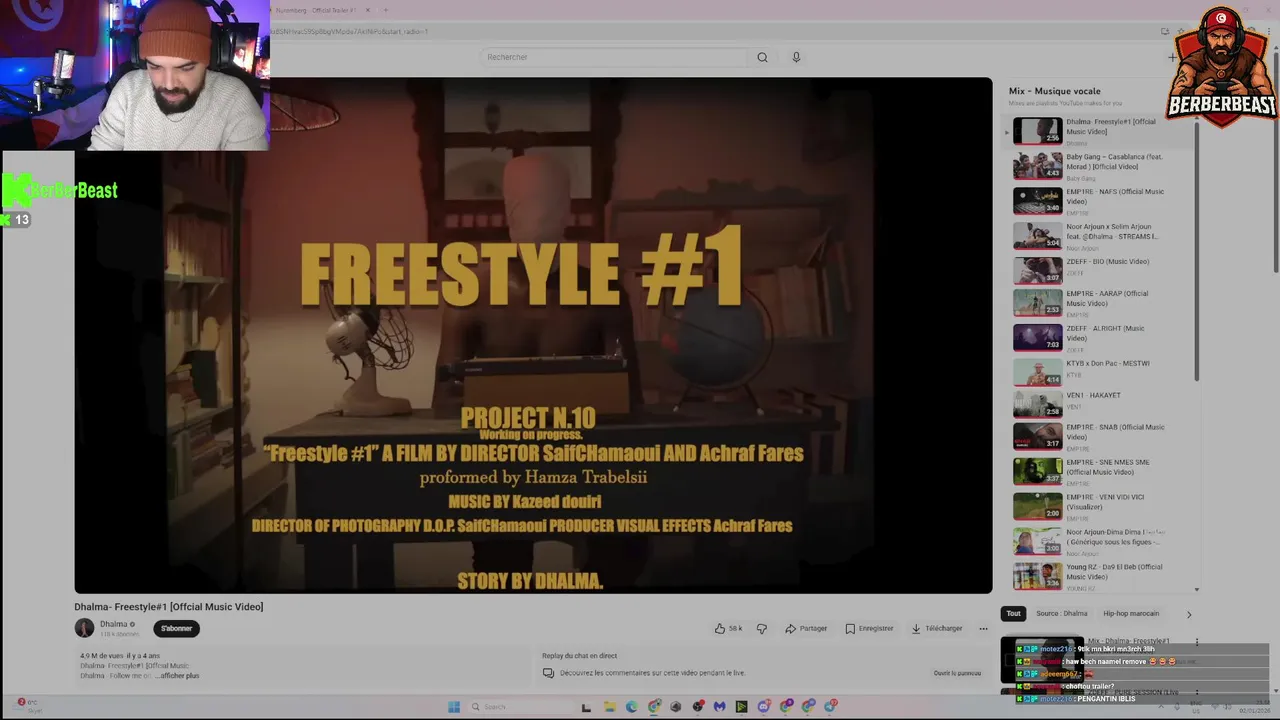Select current Dhalma- Freestyle#1 playlist entry
Screen dimensions: 1280x720
(x=1100, y=131)
